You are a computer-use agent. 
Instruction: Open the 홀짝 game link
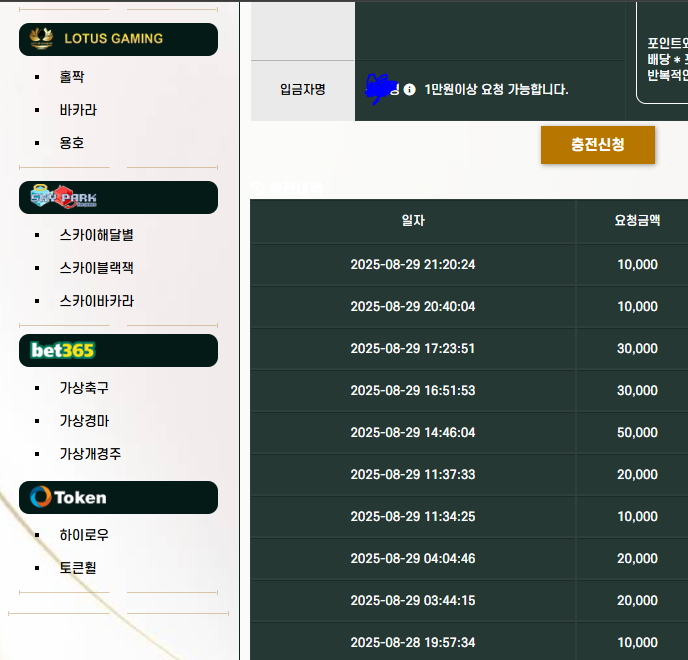pos(72,77)
